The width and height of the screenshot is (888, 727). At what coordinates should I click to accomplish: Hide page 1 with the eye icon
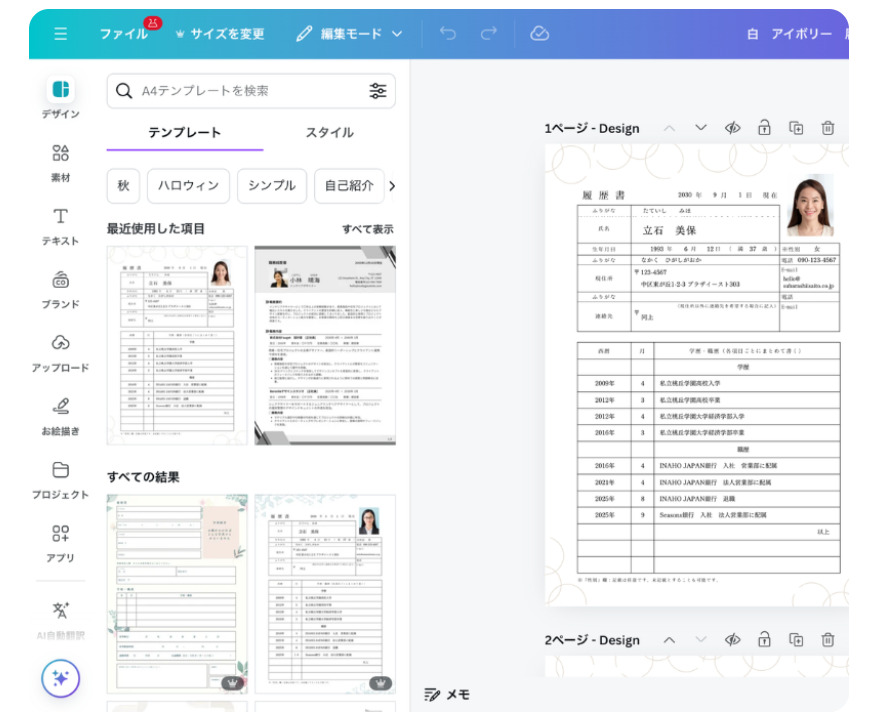[x=732, y=128]
